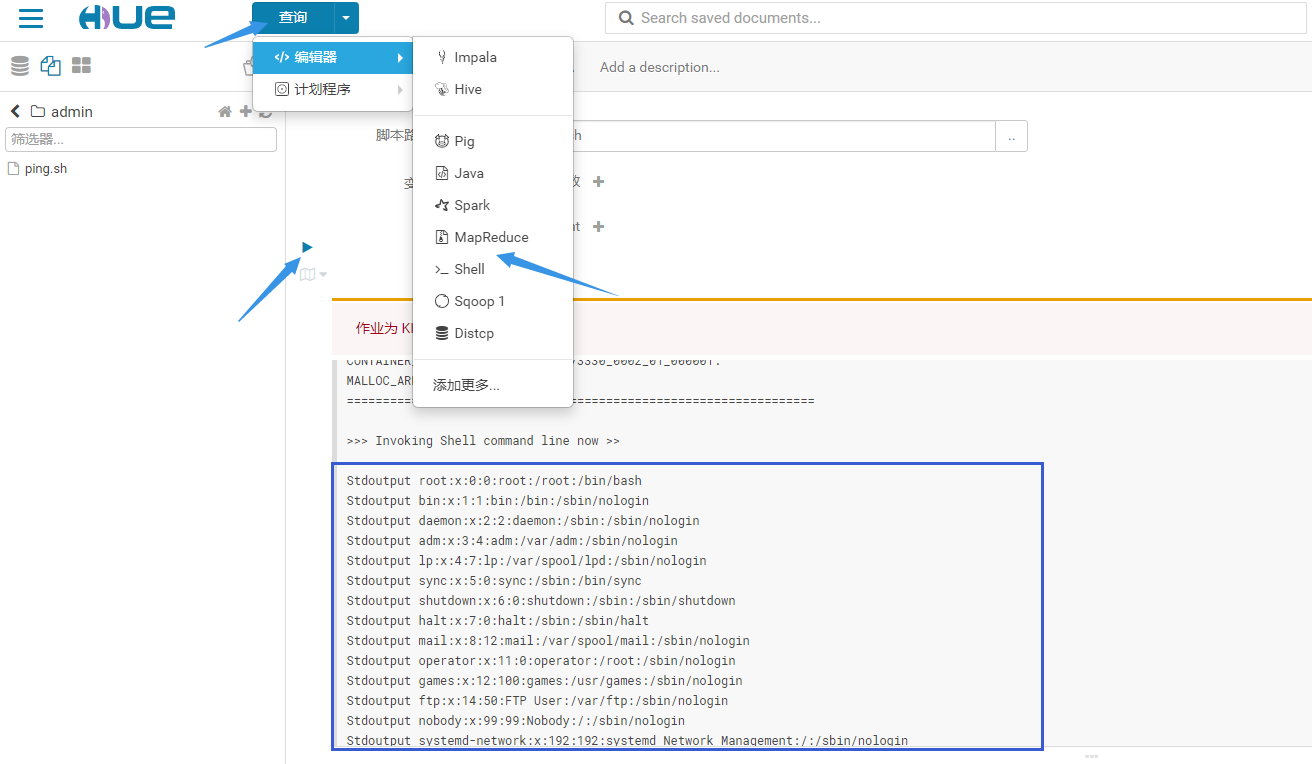The image size is (1312, 764).
Task: Open the map icon dropdown below play
Action: tap(313, 274)
